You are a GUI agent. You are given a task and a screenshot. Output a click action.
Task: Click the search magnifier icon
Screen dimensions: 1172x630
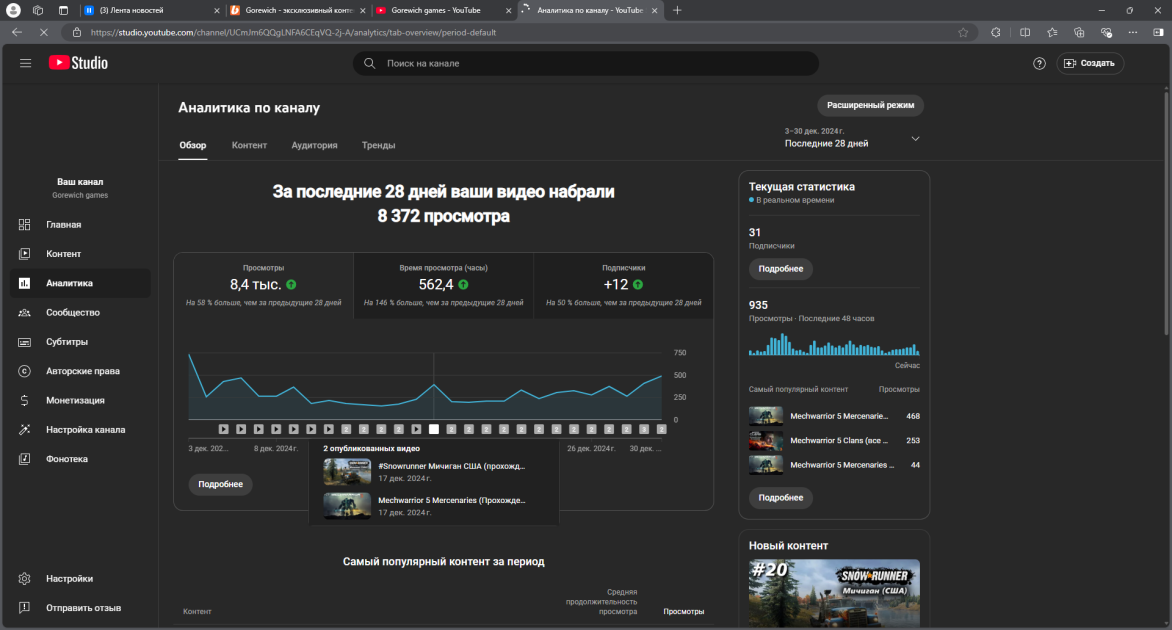(x=369, y=64)
